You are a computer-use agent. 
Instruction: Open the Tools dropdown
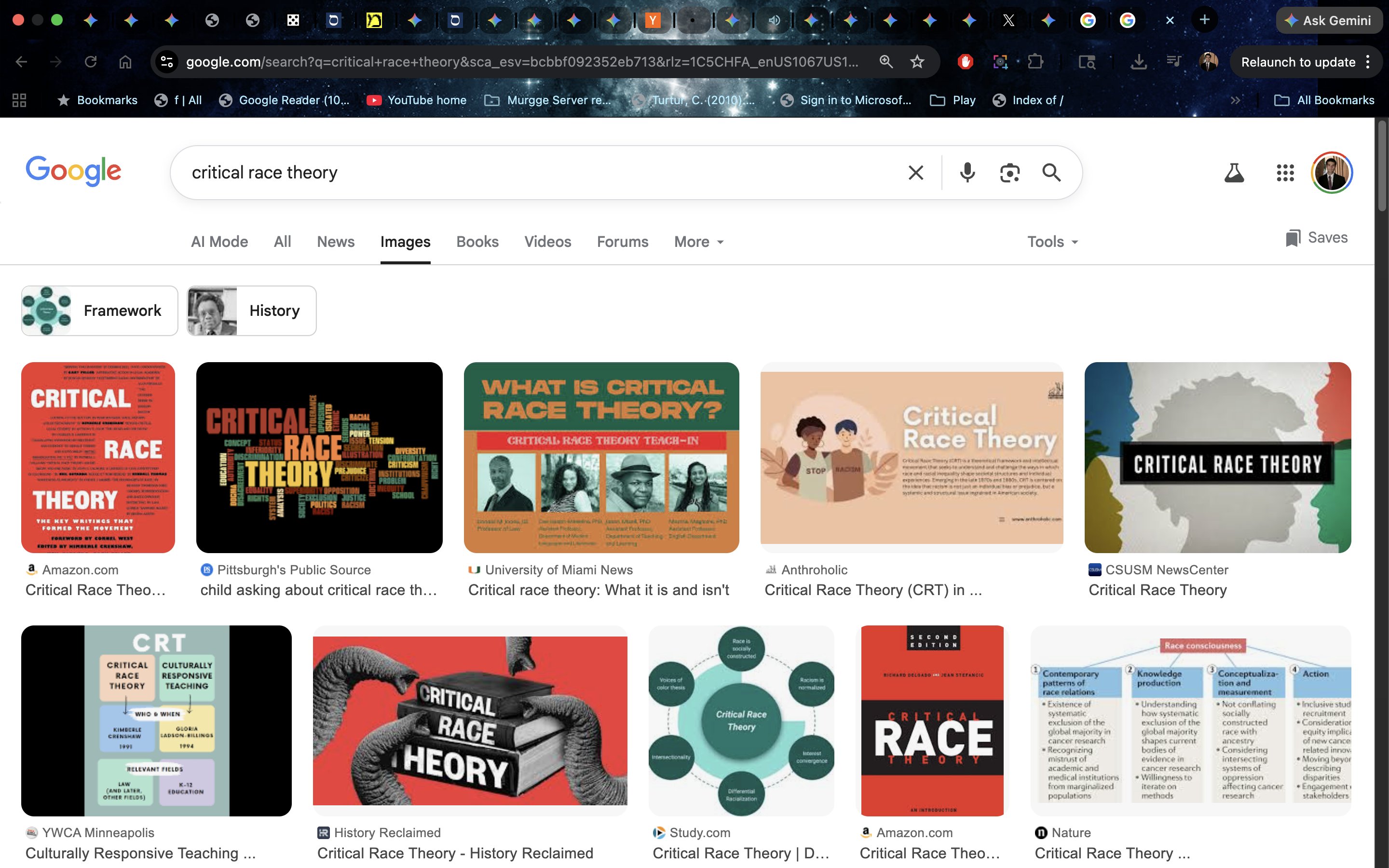point(1052,242)
